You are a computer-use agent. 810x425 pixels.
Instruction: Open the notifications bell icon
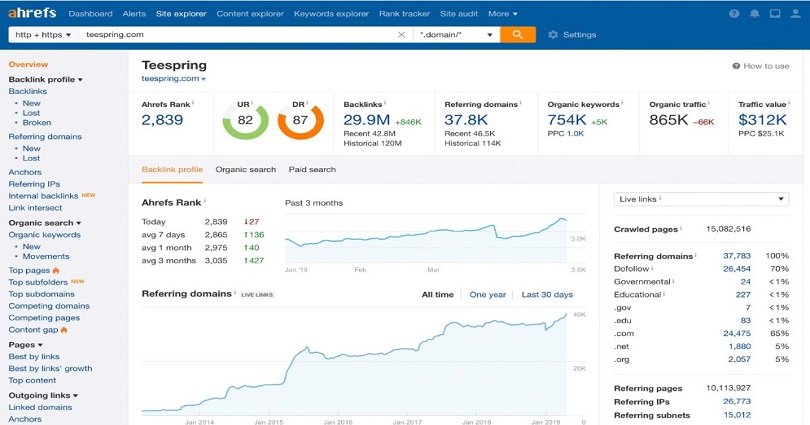pyautogui.click(x=755, y=14)
